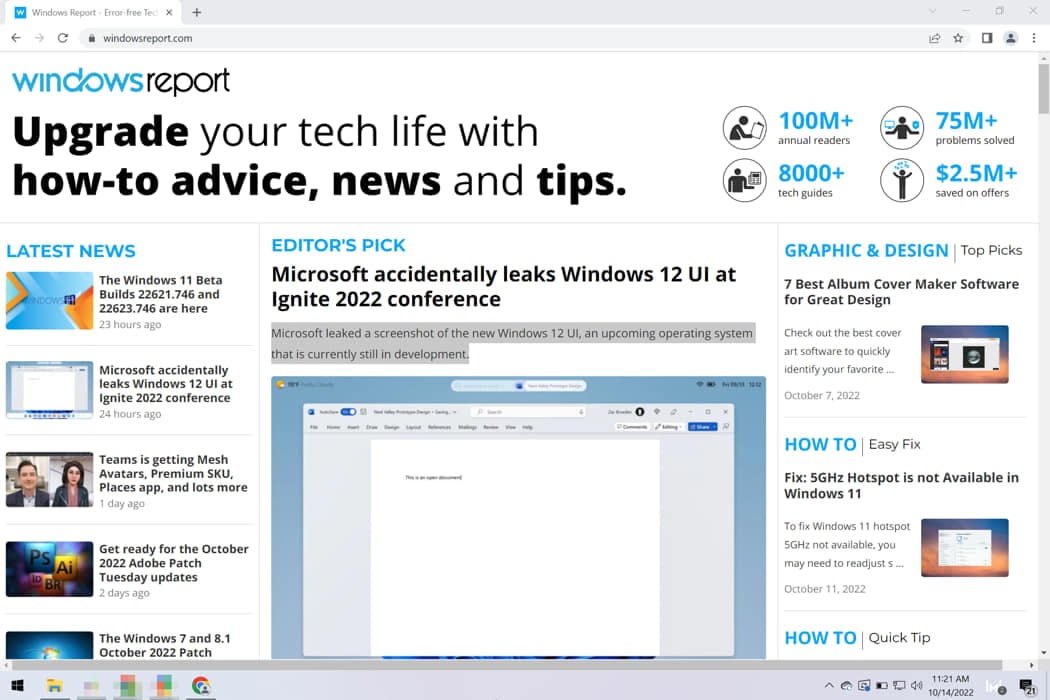Click the Windows Report logo
This screenshot has height=700, width=1050.
click(x=121, y=82)
